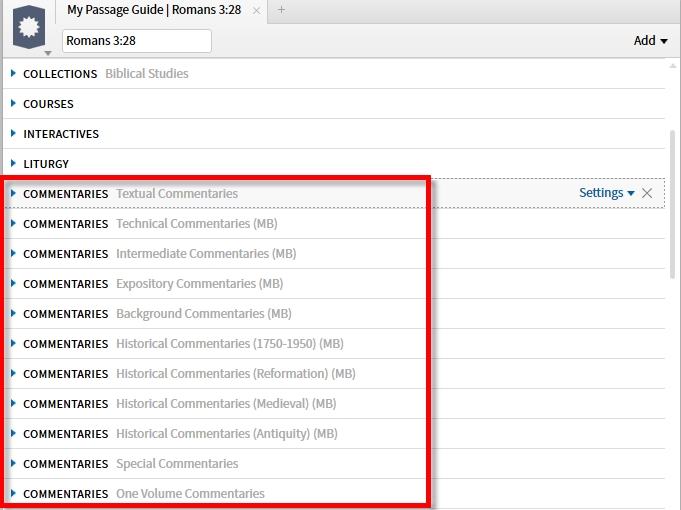The height and width of the screenshot is (510, 681).
Task: Expand One Volume Commentaries section arrow
Action: click(13, 493)
